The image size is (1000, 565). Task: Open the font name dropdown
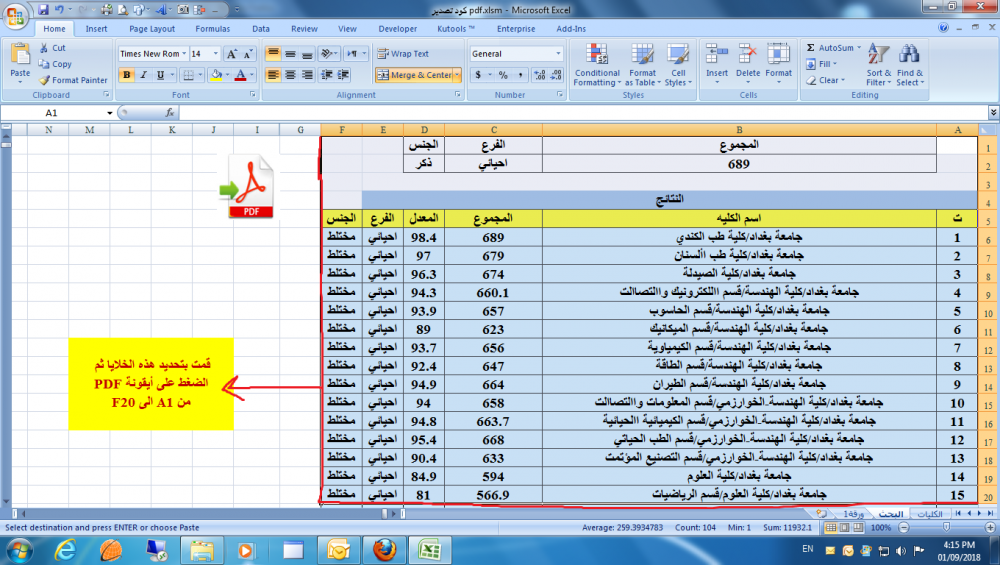pyautogui.click(x=184, y=54)
